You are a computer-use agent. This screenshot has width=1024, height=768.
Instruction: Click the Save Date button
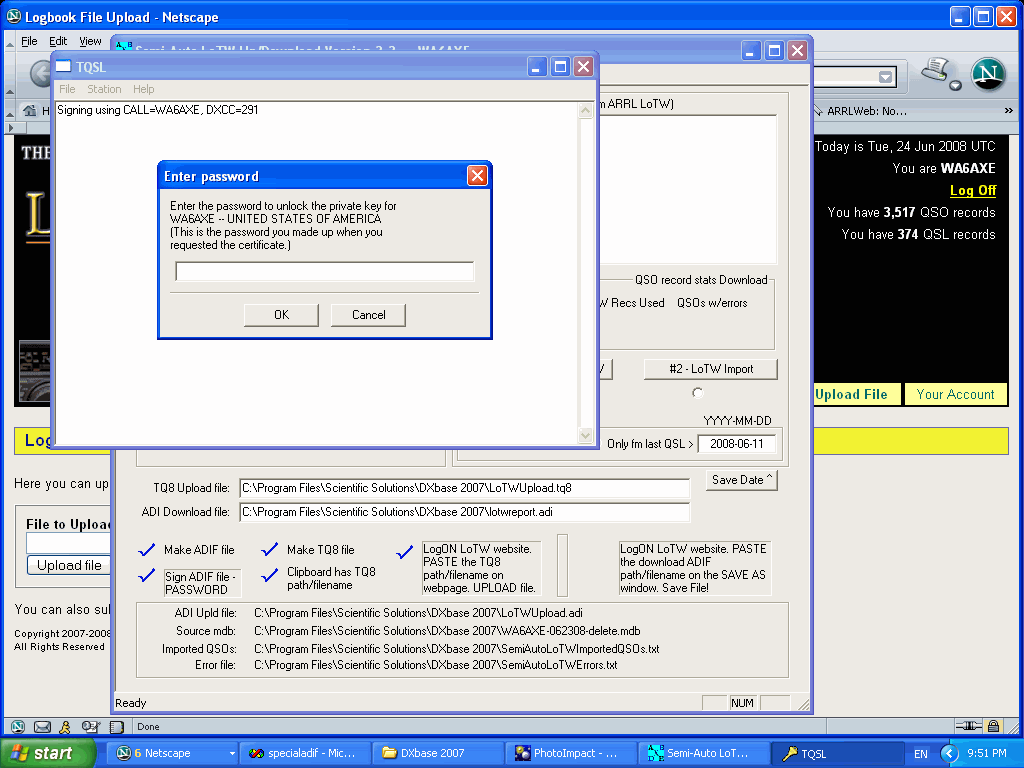(741, 480)
